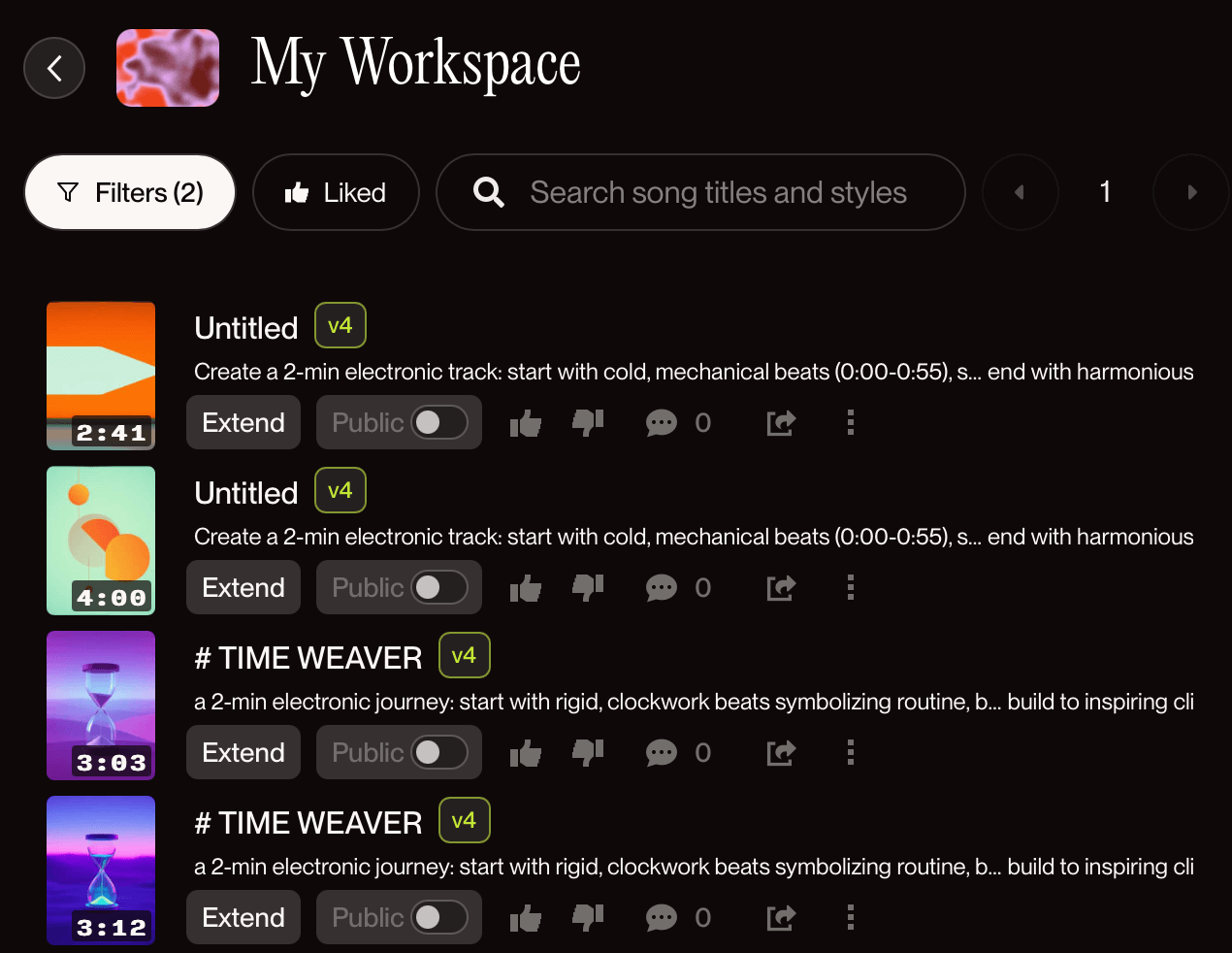The height and width of the screenshot is (953, 1232).
Task: Enable Public switch for the 4:00 track
Action: (x=439, y=587)
